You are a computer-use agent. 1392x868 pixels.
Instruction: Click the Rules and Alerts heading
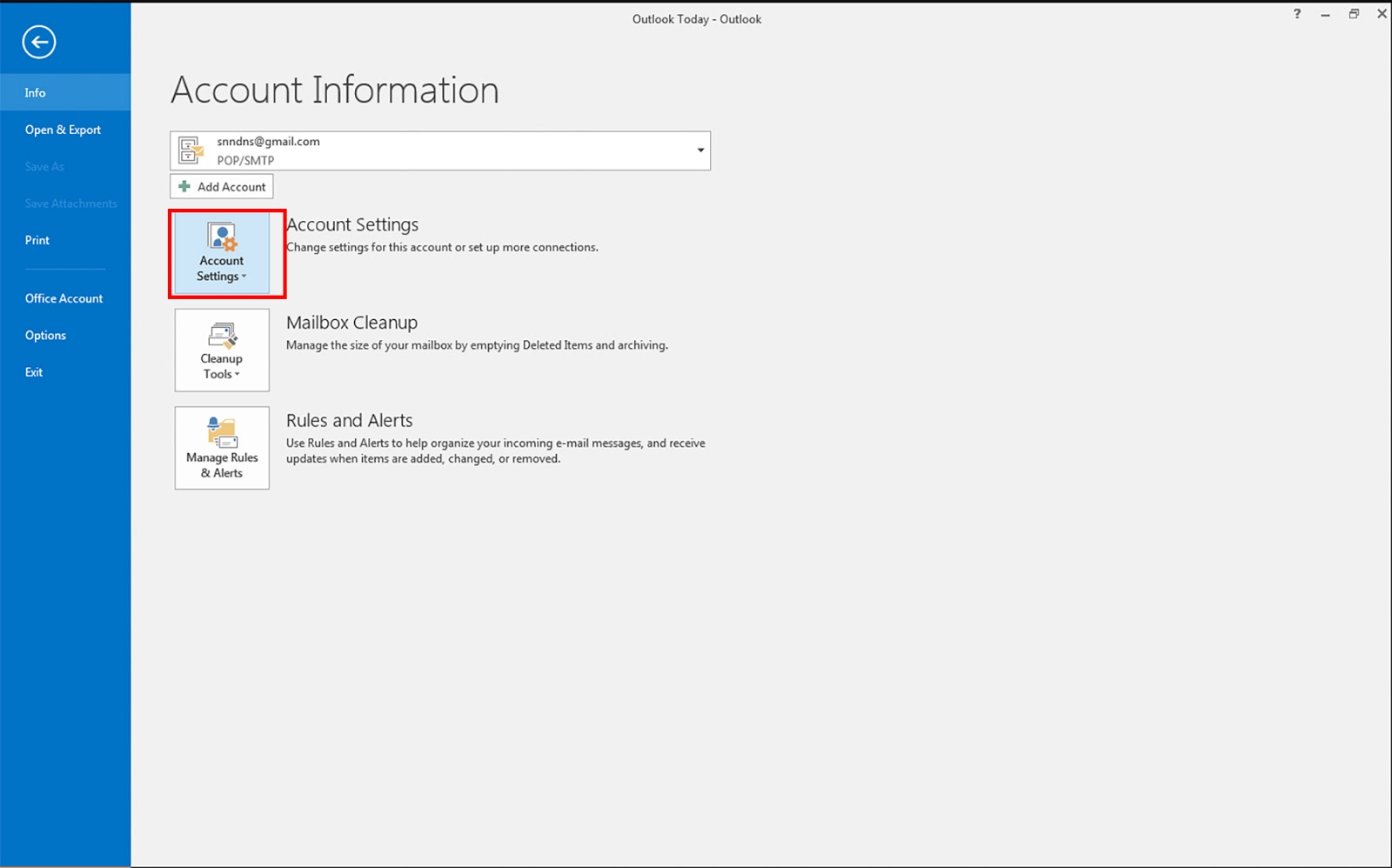coord(350,420)
